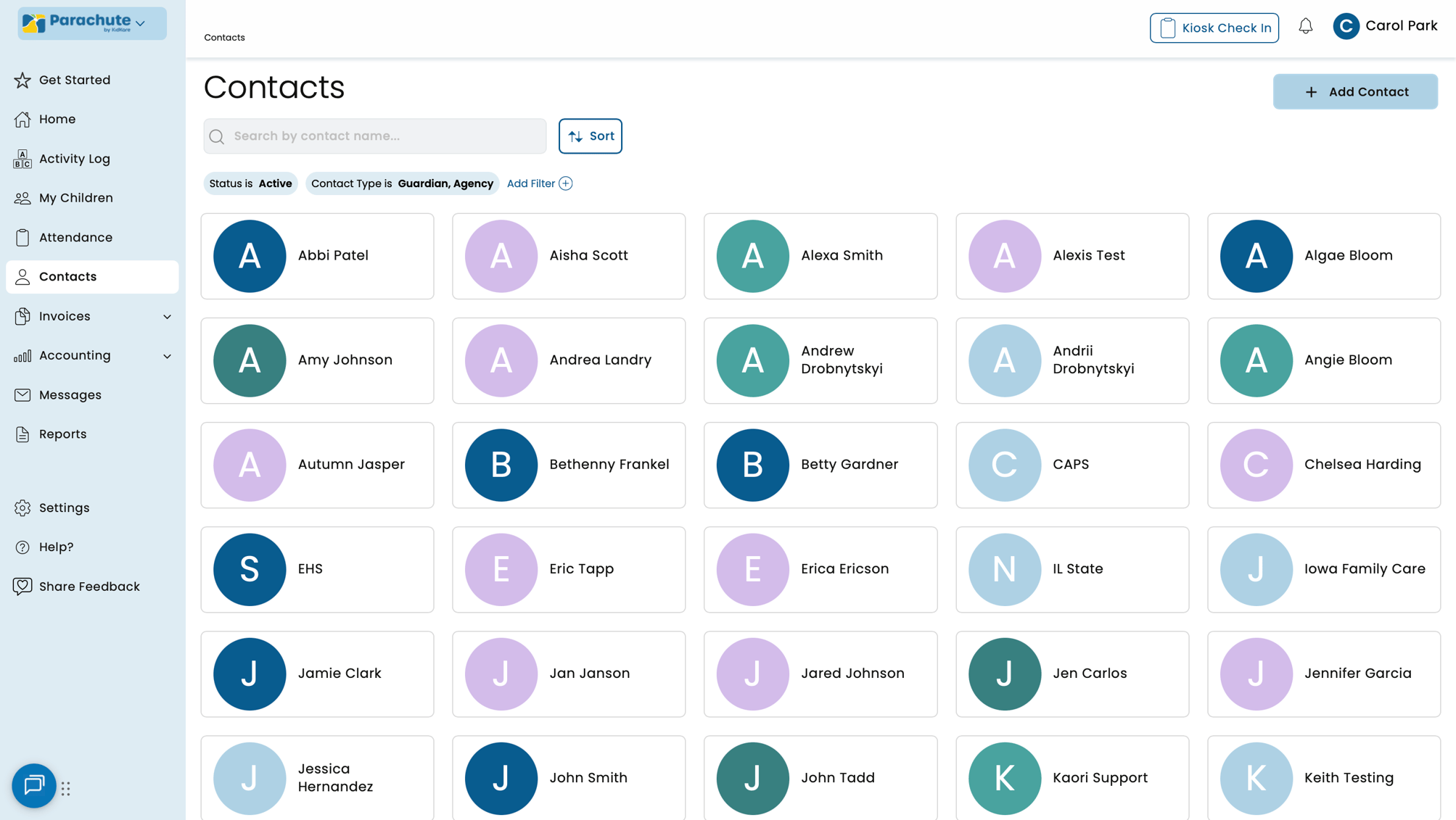This screenshot has height=820, width=1456.
Task: Click the EHS avatar with letter S
Action: click(250, 569)
